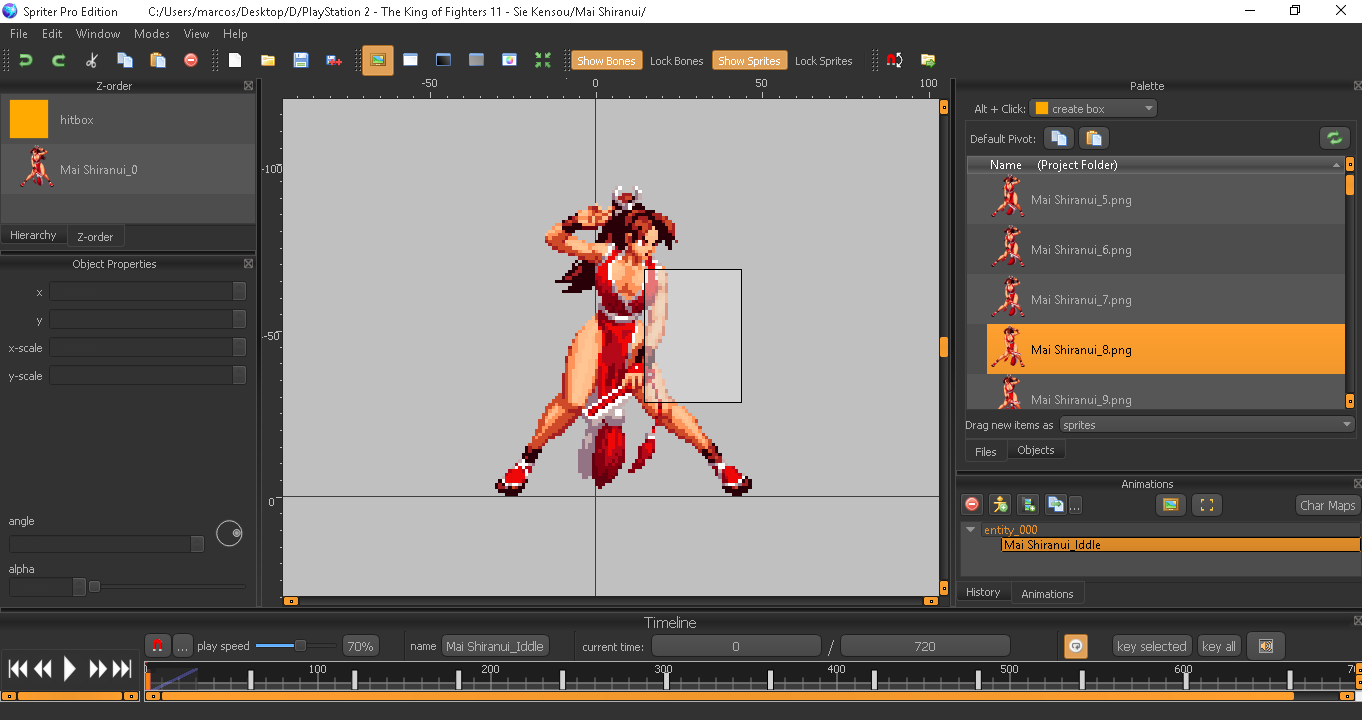Click the red Delete icon in main toolbar
Image resolution: width=1362 pixels, height=720 pixels.
point(191,60)
